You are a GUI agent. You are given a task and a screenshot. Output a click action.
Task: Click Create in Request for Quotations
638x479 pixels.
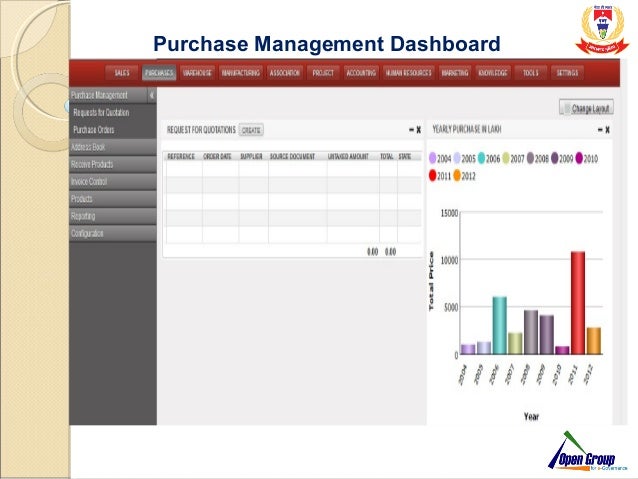coord(251,130)
